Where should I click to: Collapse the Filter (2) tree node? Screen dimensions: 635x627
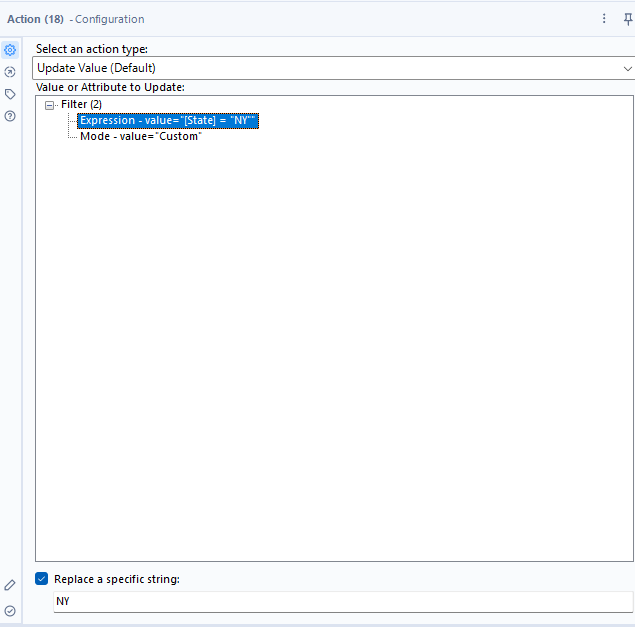pyautogui.click(x=49, y=105)
